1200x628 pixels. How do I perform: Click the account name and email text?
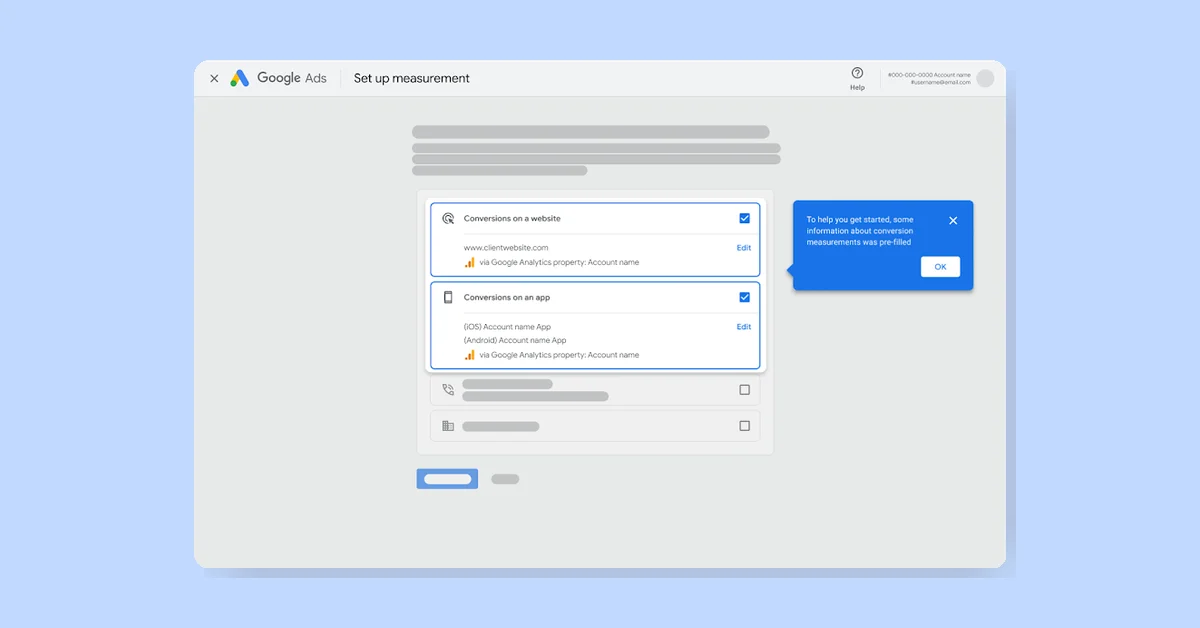tap(929, 78)
